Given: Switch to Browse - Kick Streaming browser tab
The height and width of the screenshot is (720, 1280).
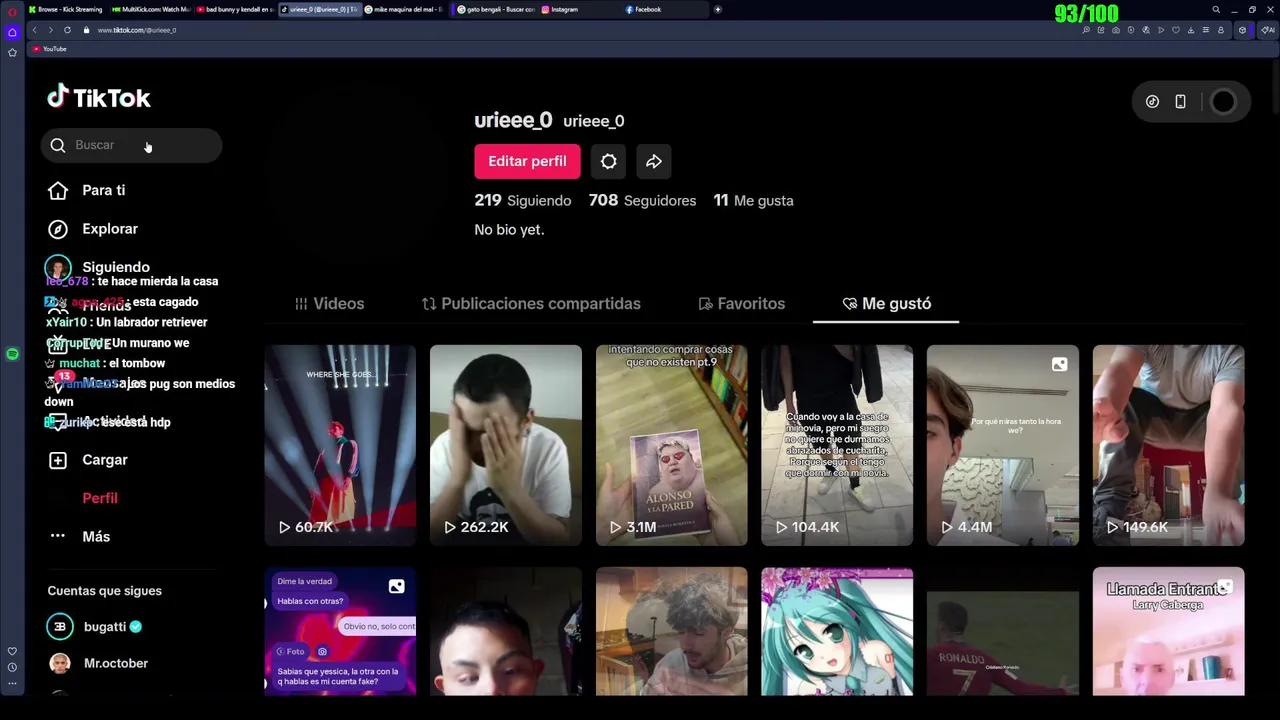Looking at the screenshot, I should tap(66, 9).
